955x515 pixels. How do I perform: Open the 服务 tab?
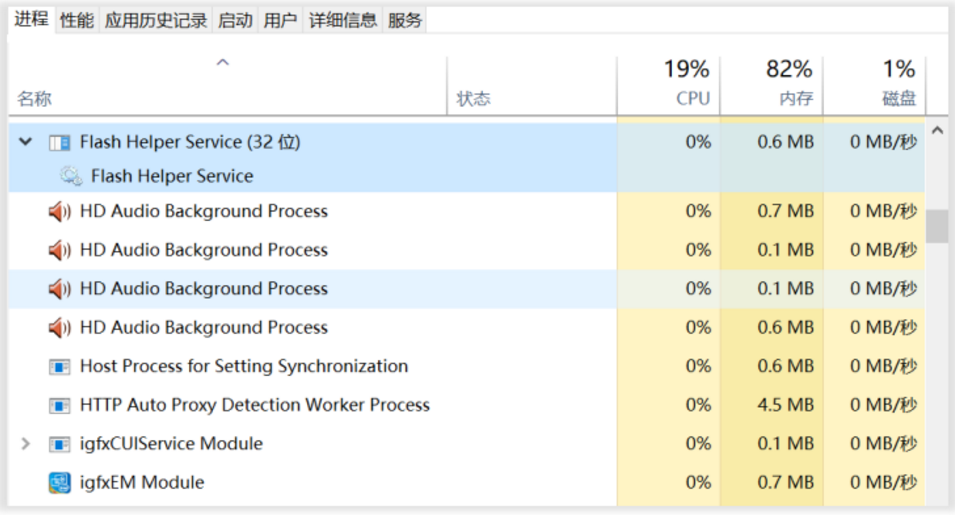pyautogui.click(x=405, y=20)
